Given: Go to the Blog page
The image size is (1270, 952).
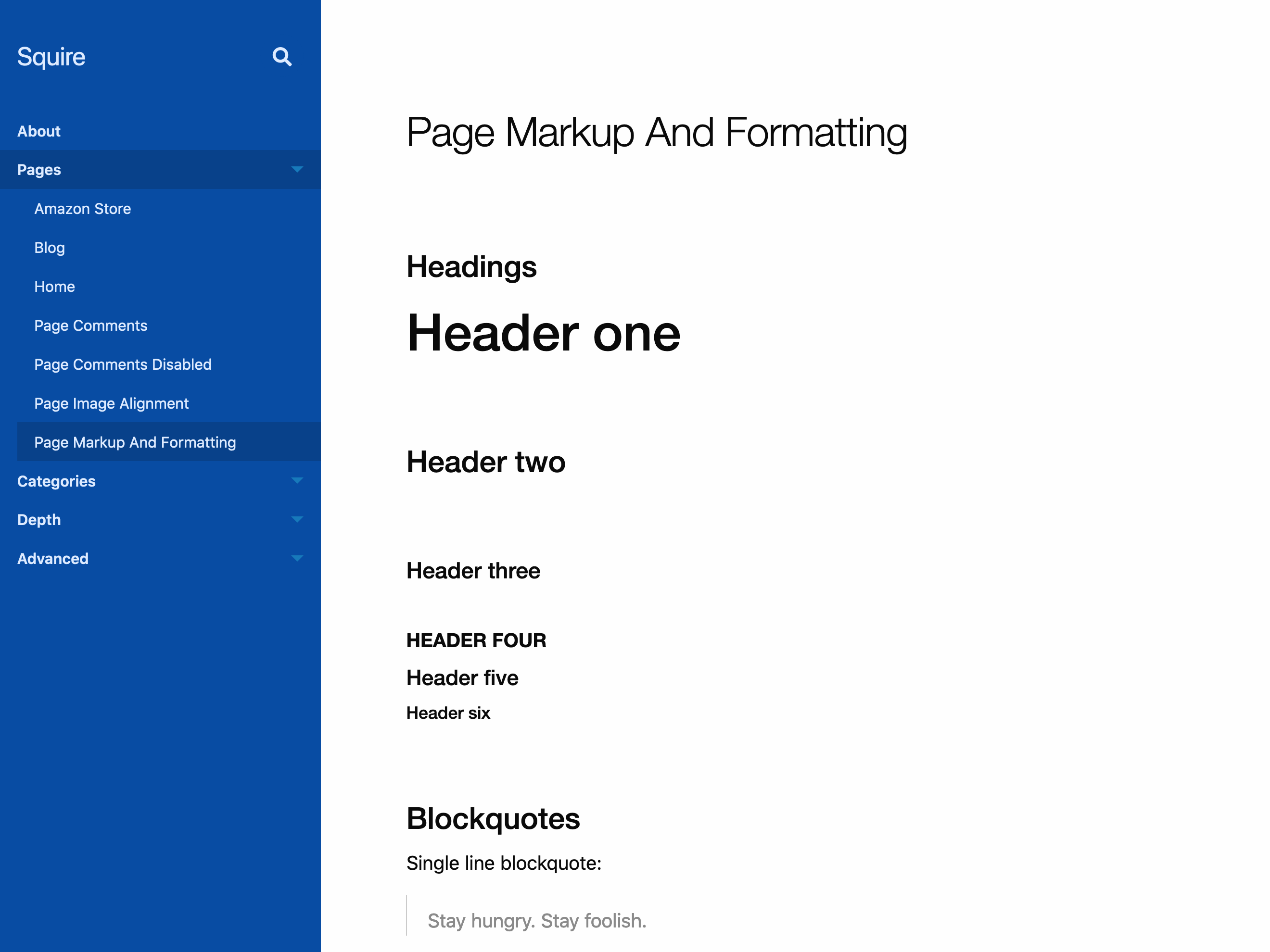Looking at the screenshot, I should (50, 248).
